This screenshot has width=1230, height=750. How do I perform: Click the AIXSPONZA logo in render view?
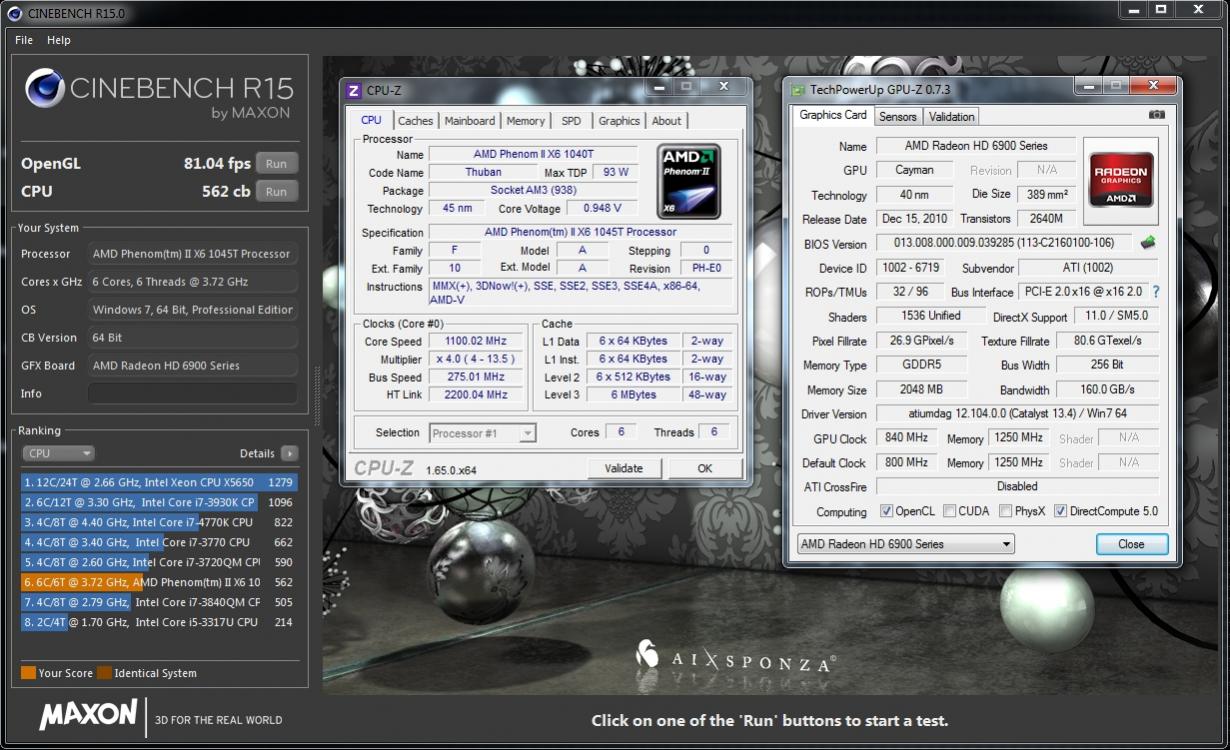(x=736, y=658)
